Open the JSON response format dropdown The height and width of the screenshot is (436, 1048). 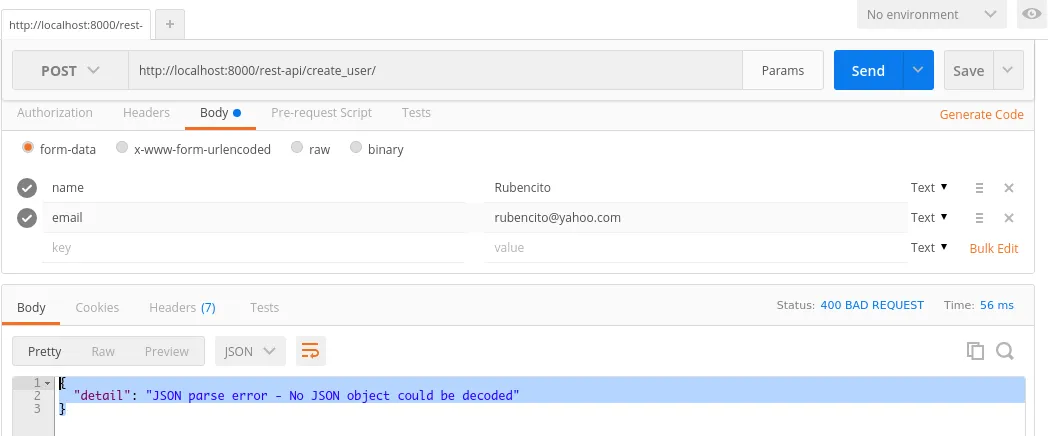coord(250,351)
